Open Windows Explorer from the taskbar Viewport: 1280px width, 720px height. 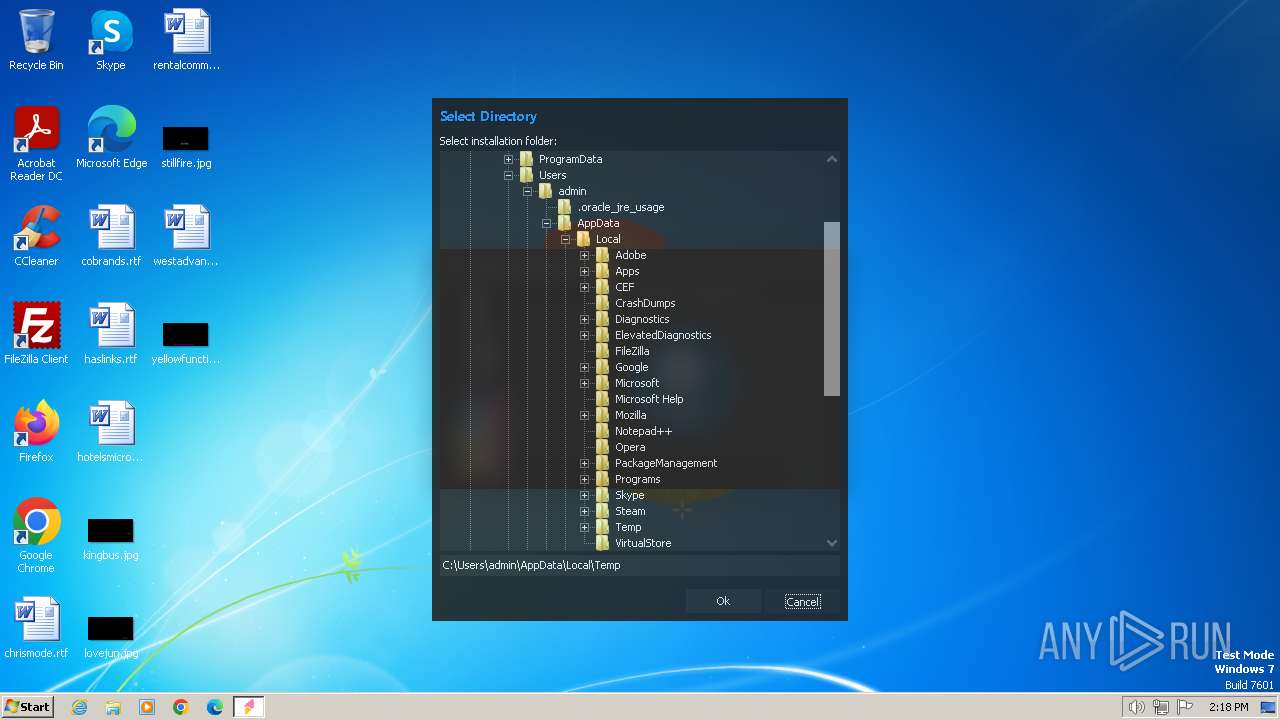click(x=113, y=707)
